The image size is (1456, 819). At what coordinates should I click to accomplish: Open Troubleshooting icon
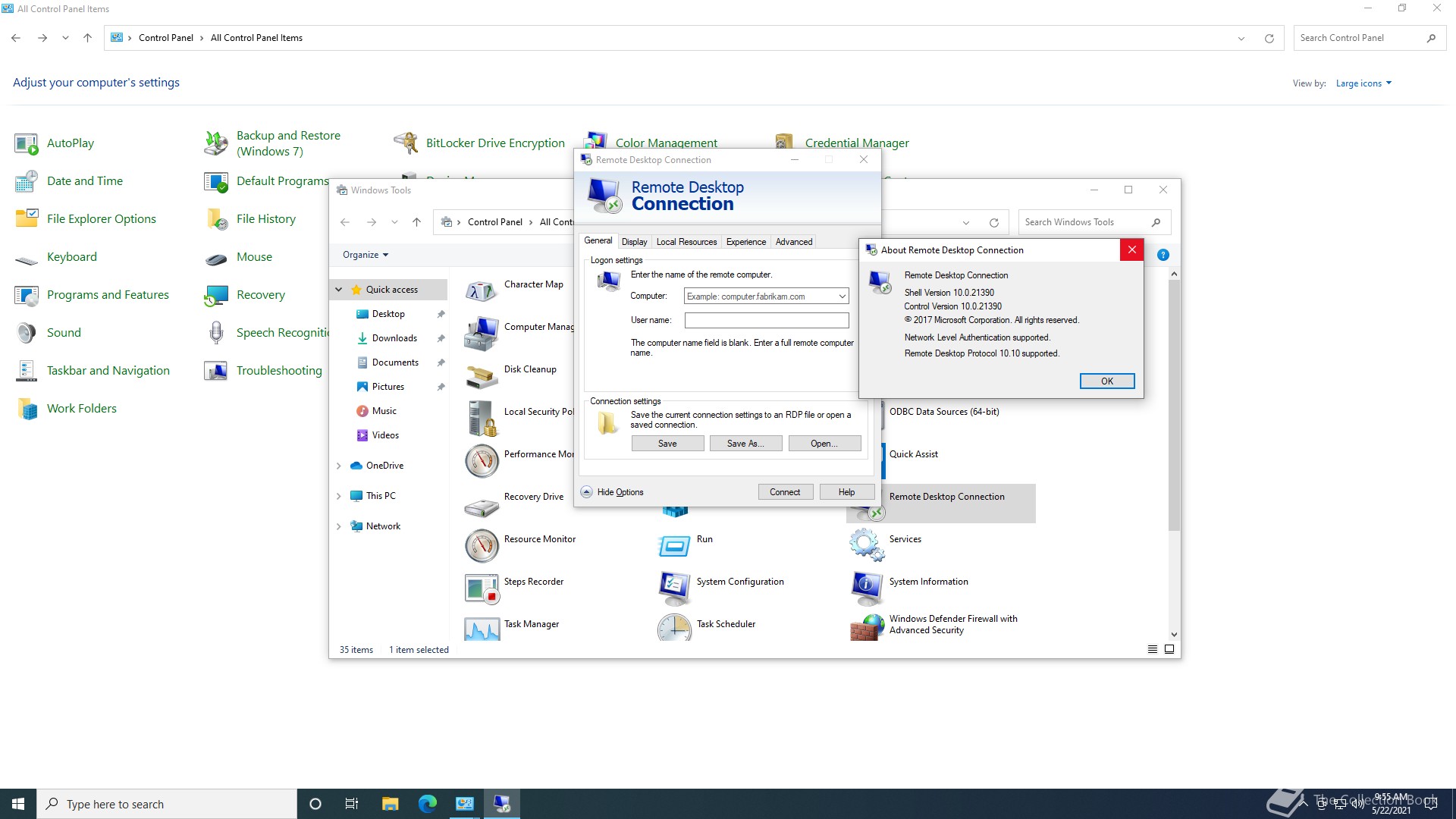216,371
